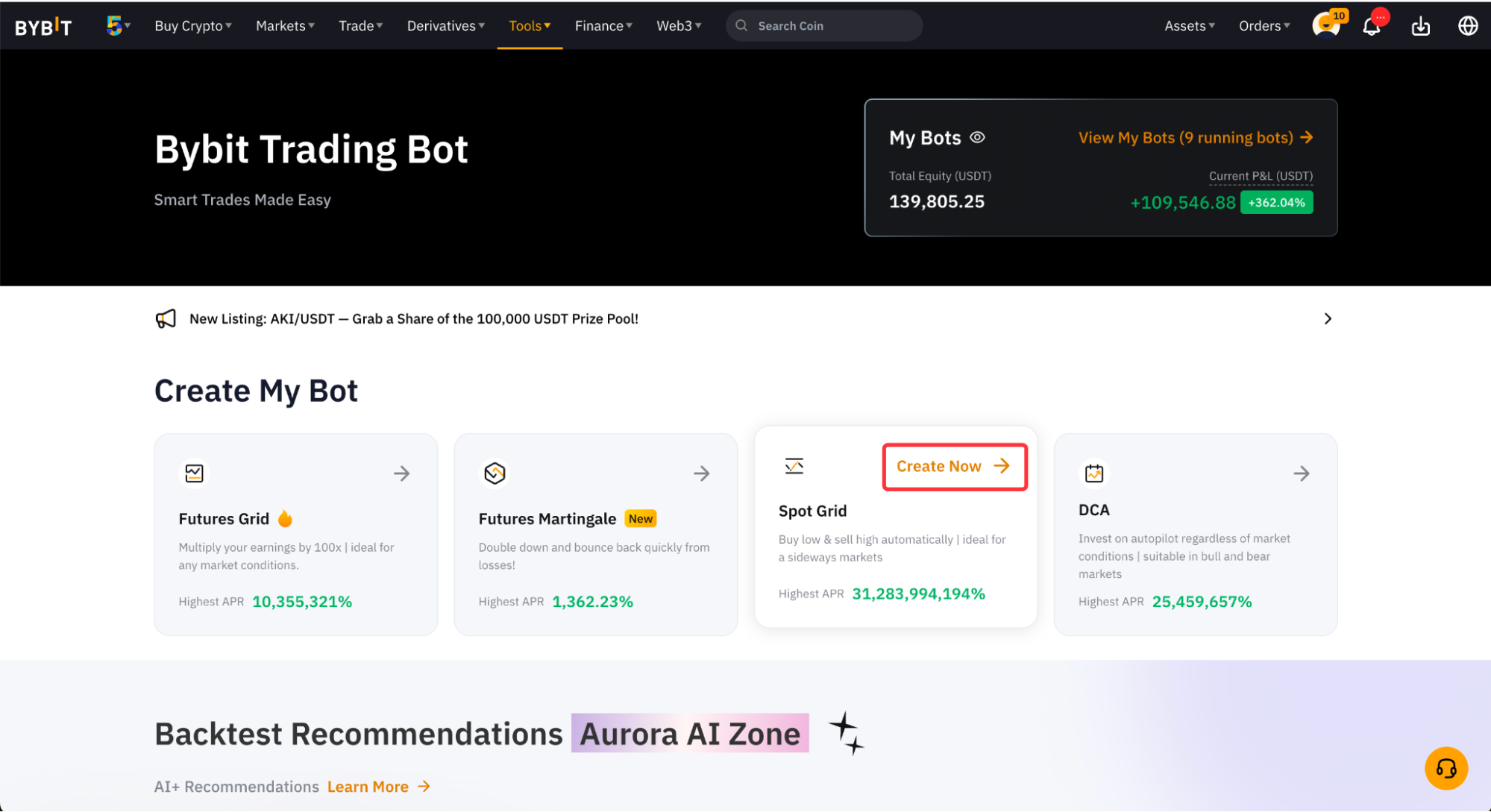This screenshot has height=812, width=1491.
Task: Expand the Orders dropdown menu
Action: tap(1264, 26)
